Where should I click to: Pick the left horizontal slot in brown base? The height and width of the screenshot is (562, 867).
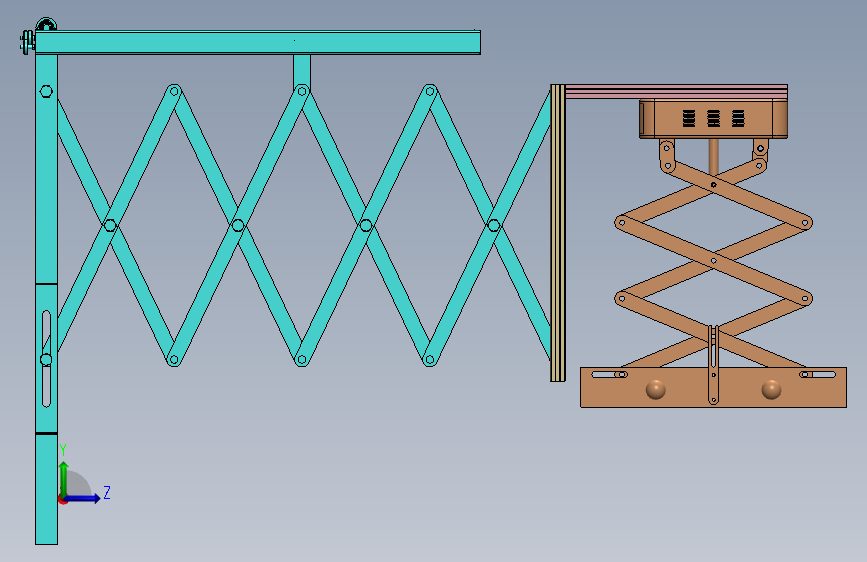[609, 374]
